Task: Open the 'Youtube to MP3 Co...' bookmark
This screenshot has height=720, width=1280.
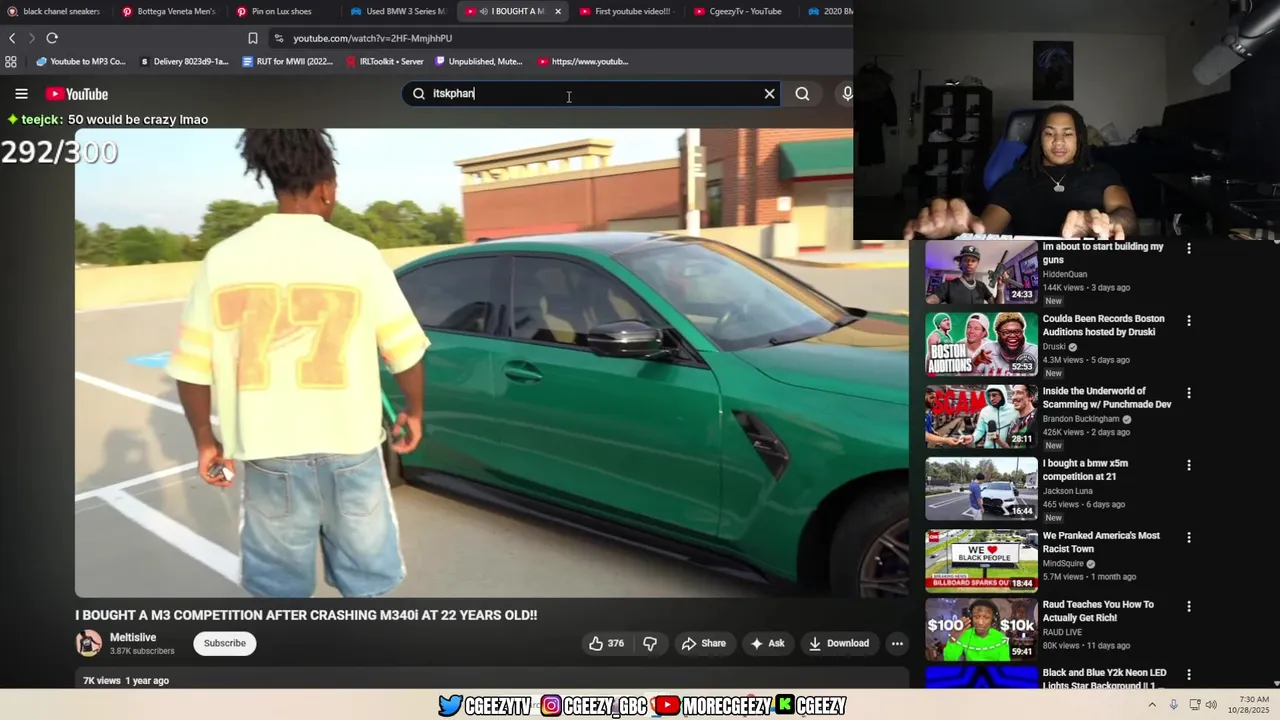Action: 81,61
